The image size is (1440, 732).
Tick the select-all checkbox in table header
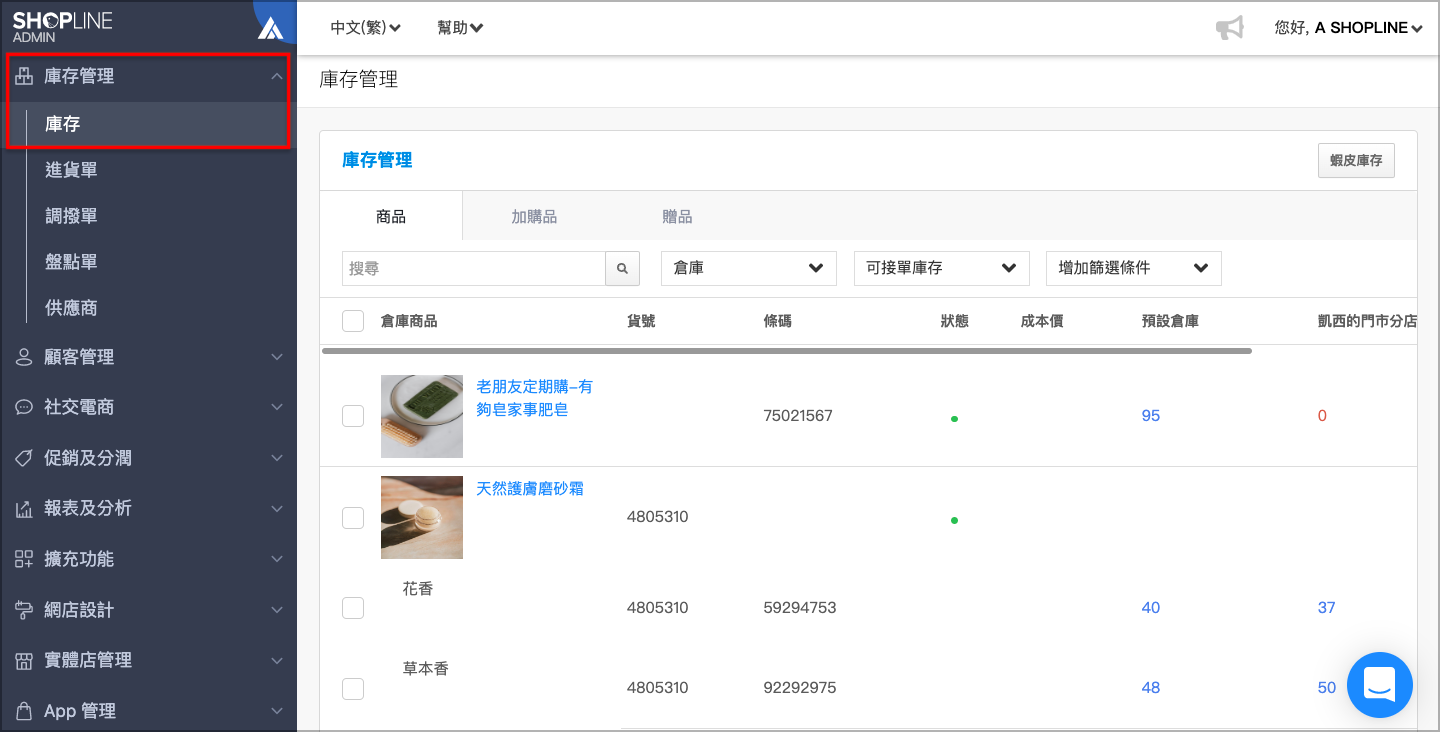tap(353, 321)
